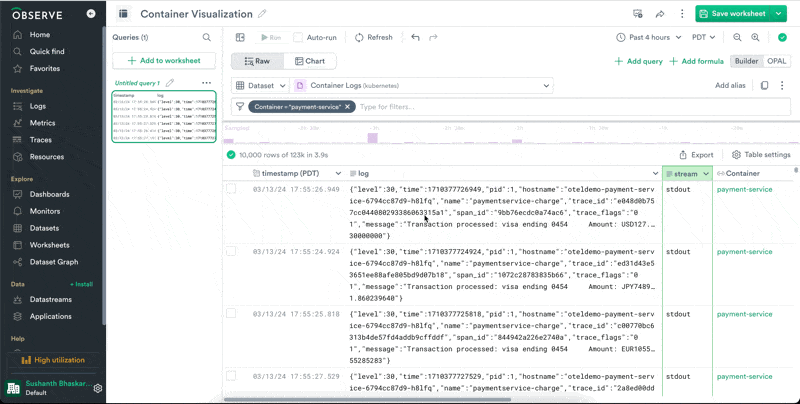Expand timestamp (PDT) column menu
The width and height of the screenshot is (800, 404).
(338, 173)
